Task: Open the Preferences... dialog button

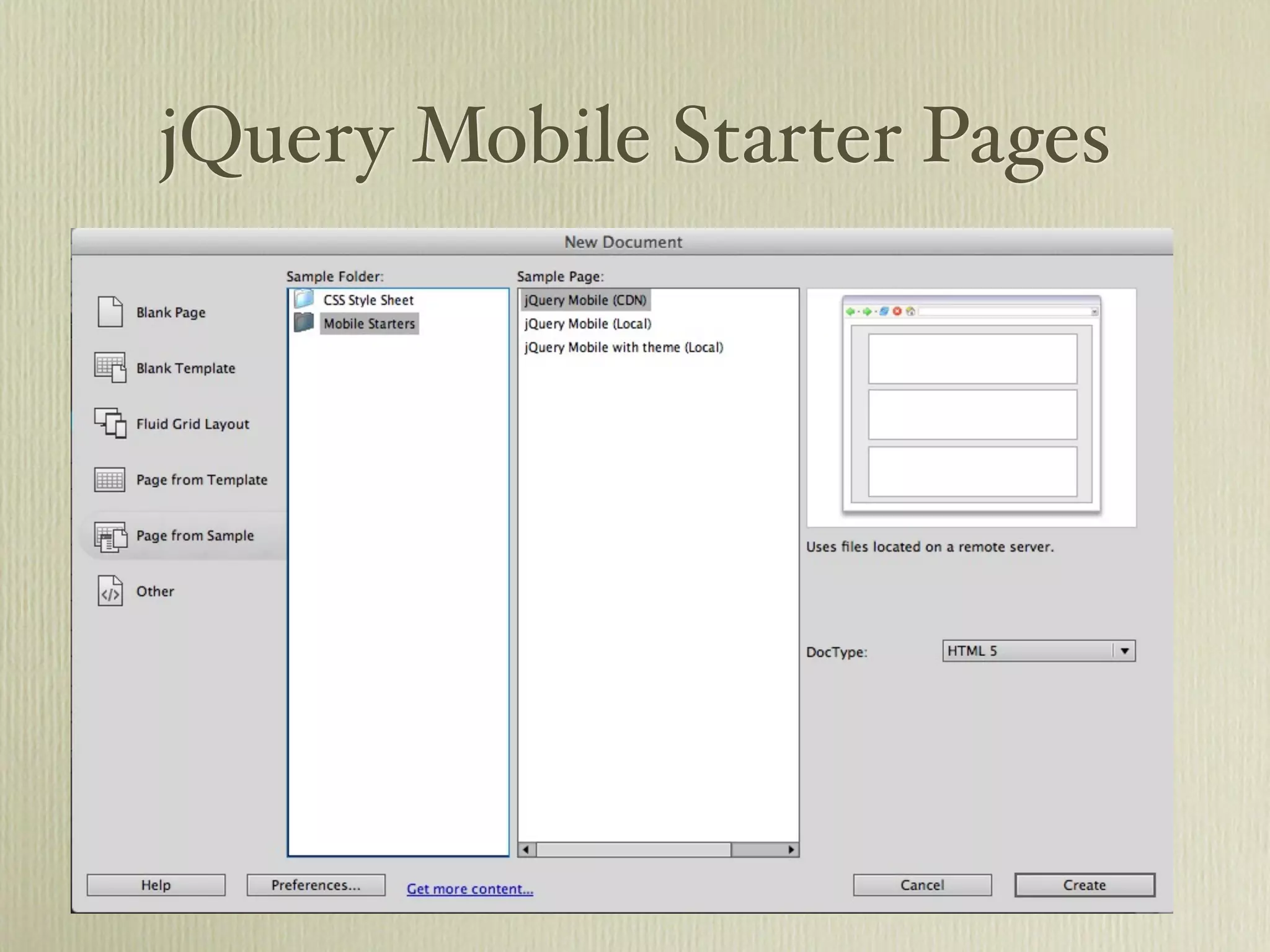Action: coord(316,885)
